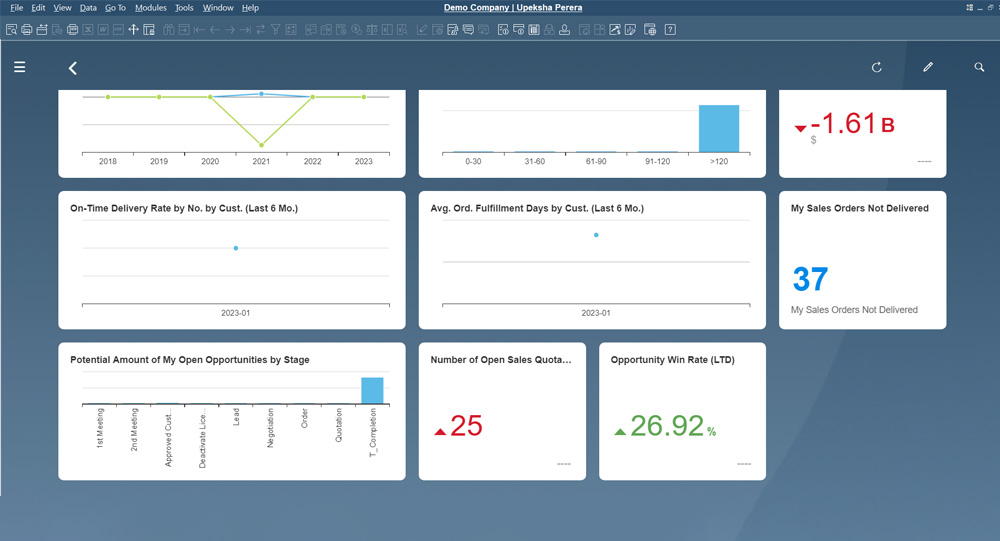Click the >120 bar in aging chart
The width and height of the screenshot is (1000, 541).
(718, 128)
